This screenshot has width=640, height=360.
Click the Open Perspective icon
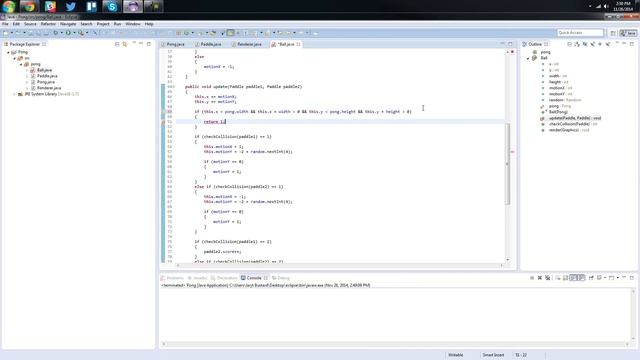click(x=613, y=33)
